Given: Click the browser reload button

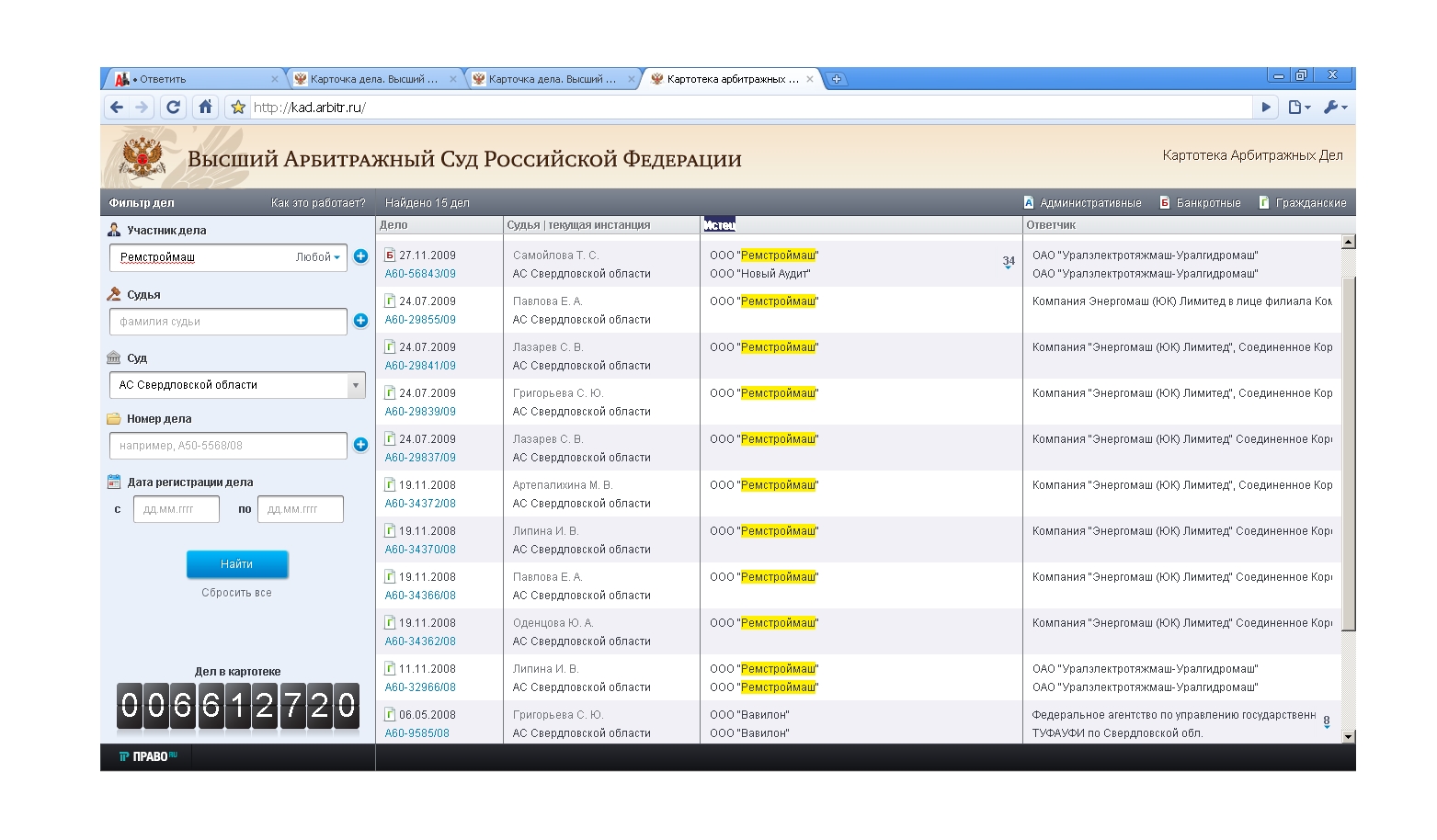Looking at the screenshot, I should pos(173,108).
